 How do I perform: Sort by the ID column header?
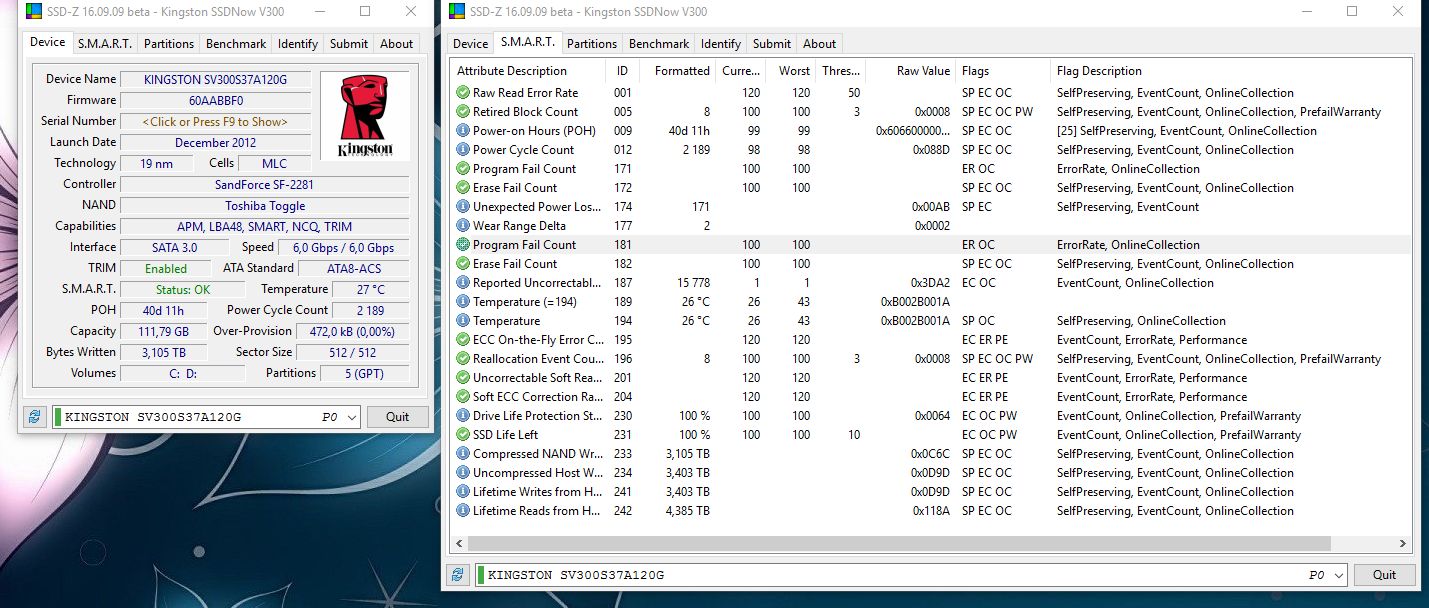click(x=622, y=71)
